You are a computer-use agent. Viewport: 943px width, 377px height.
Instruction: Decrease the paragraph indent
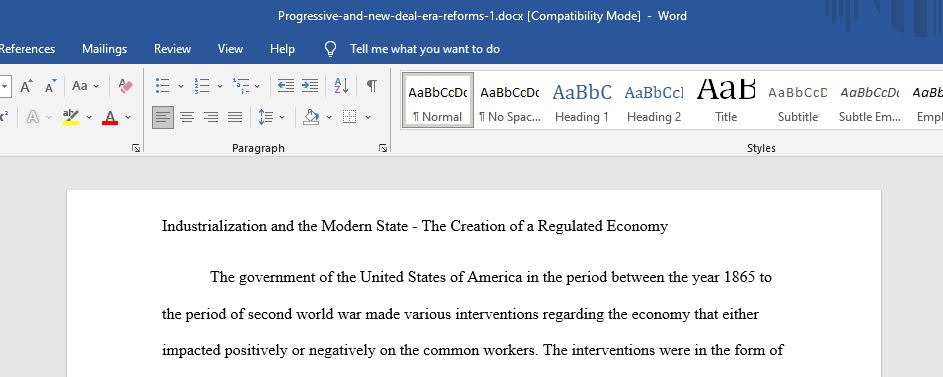coord(286,86)
